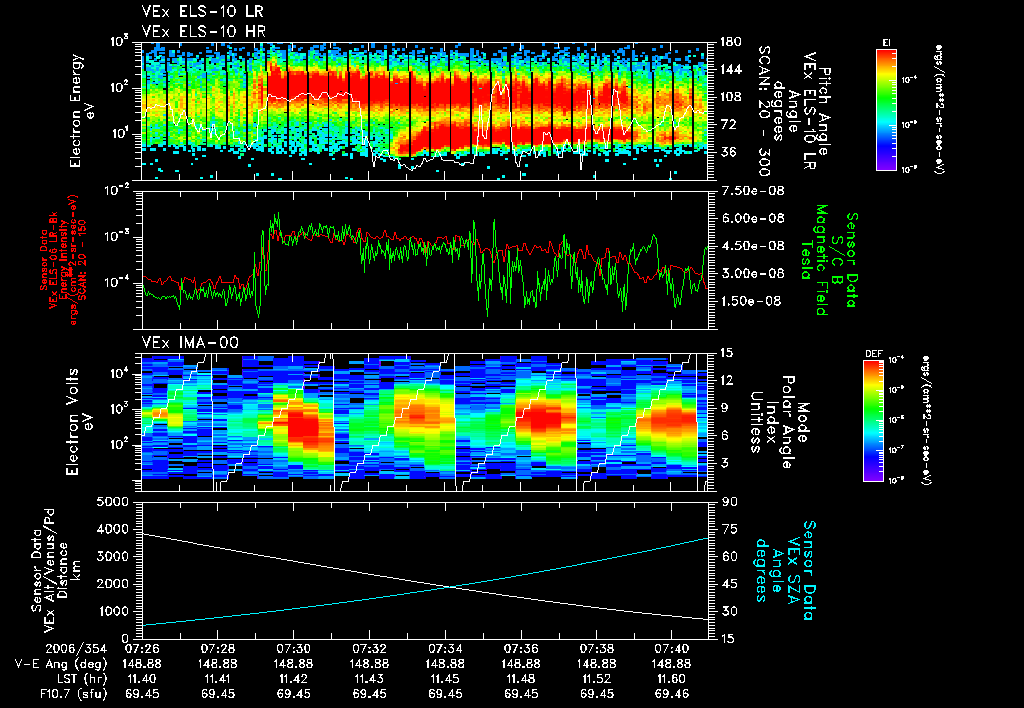Click the LST value 11.48
Image resolution: width=1024 pixels, height=708 pixels.
click(520, 679)
